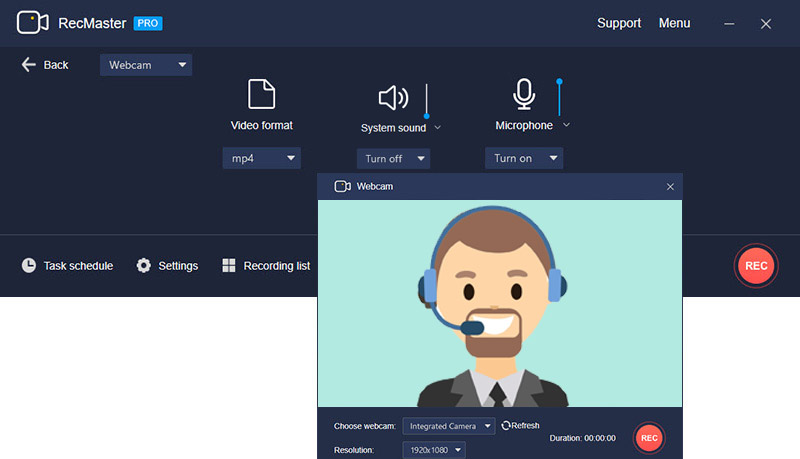
Task: Open the System sound Turn off dropdown
Action: click(x=393, y=159)
